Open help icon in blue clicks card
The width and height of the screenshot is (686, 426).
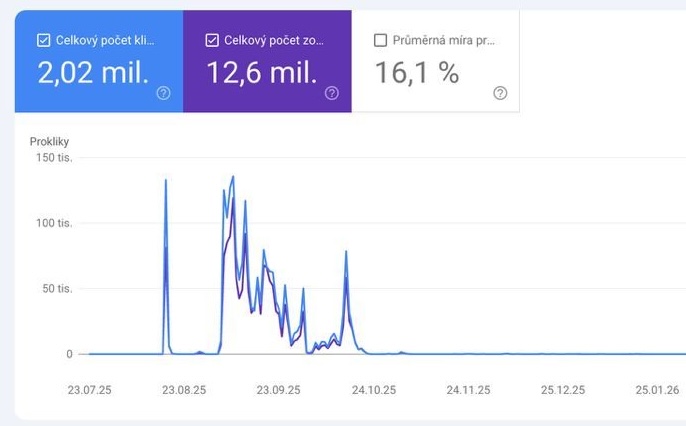[x=164, y=93]
